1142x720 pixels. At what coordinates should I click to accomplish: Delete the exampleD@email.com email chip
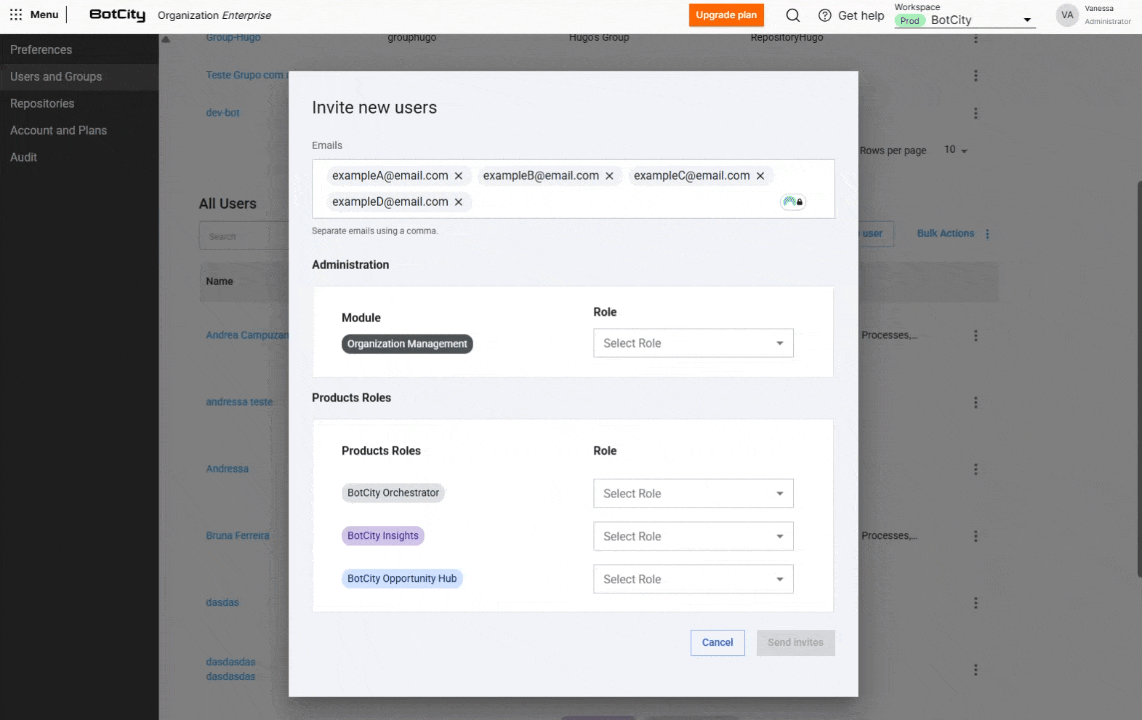tap(459, 202)
